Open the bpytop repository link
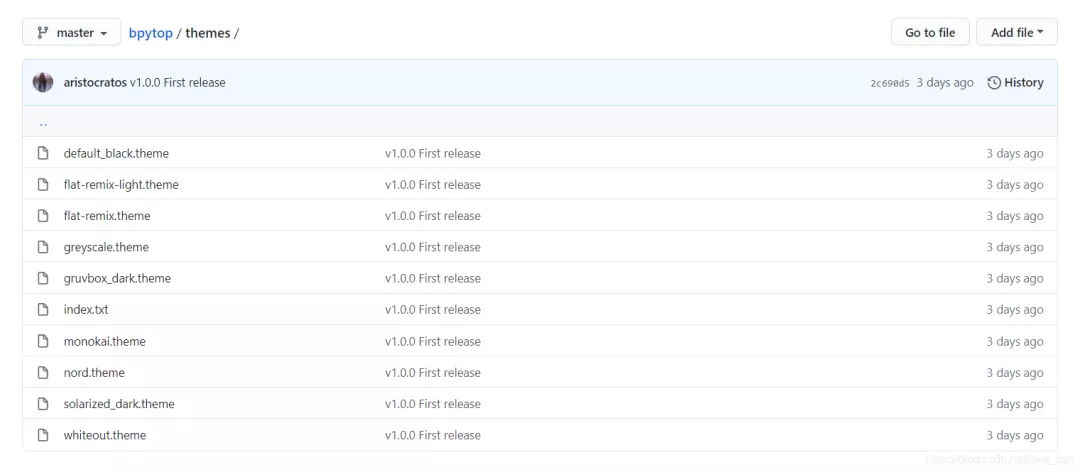Image resolution: width=1080 pixels, height=472 pixels. [x=151, y=33]
